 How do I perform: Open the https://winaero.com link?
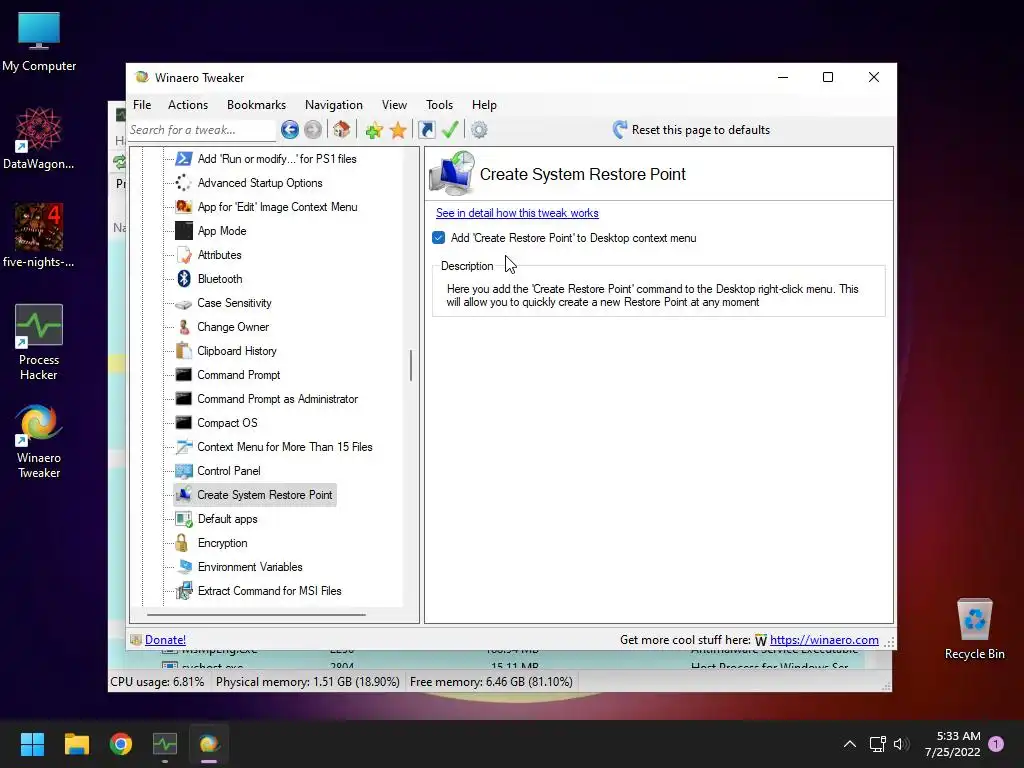[x=824, y=640]
